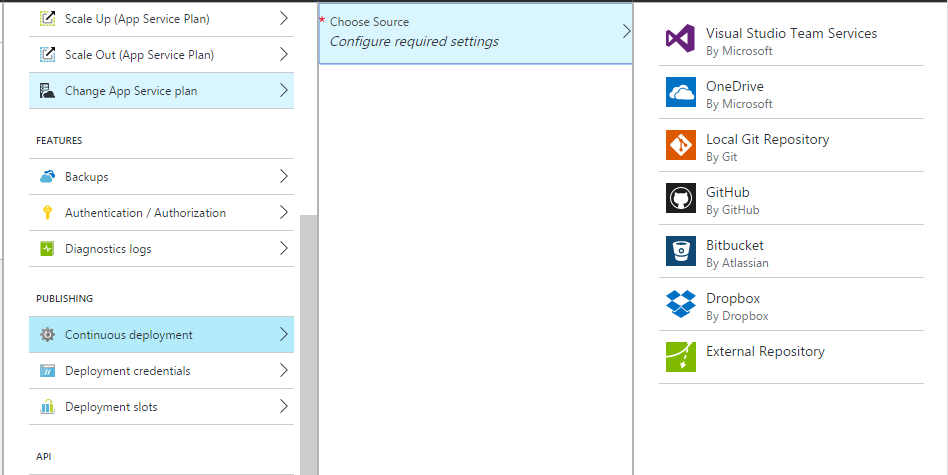Select Continuous deployment menu item
Screen dimensions: 948x475
click(161, 335)
